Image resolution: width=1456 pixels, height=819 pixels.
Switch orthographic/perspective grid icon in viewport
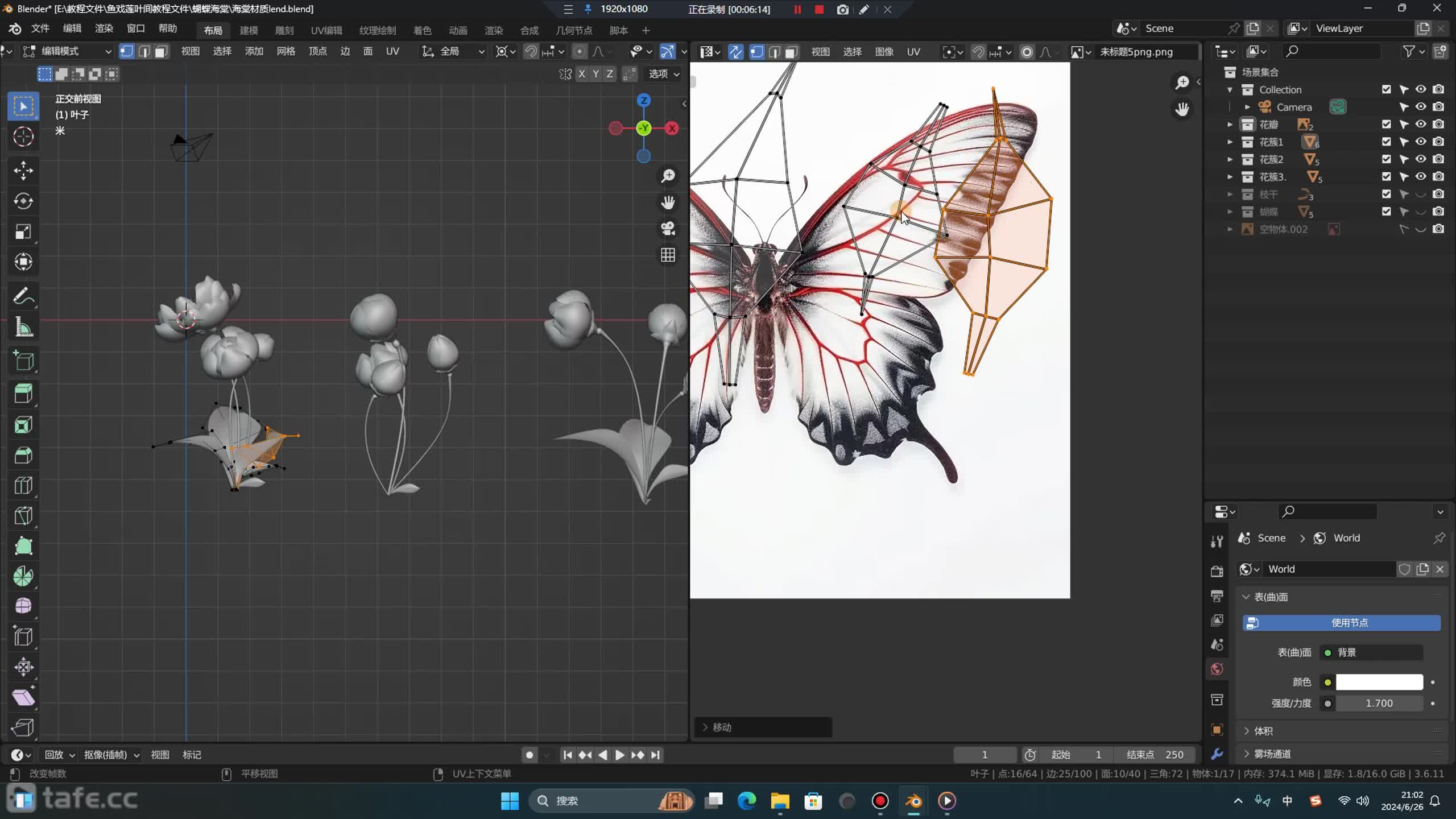click(x=668, y=255)
